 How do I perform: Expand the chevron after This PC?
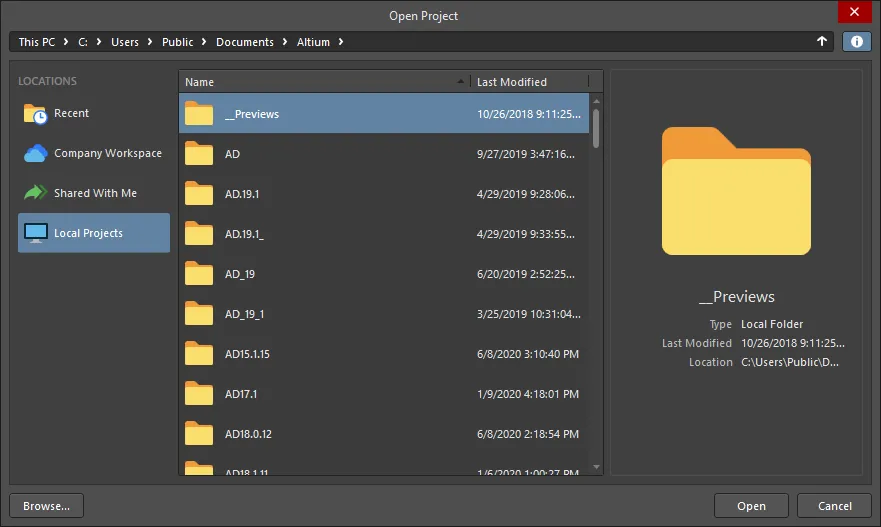point(66,42)
